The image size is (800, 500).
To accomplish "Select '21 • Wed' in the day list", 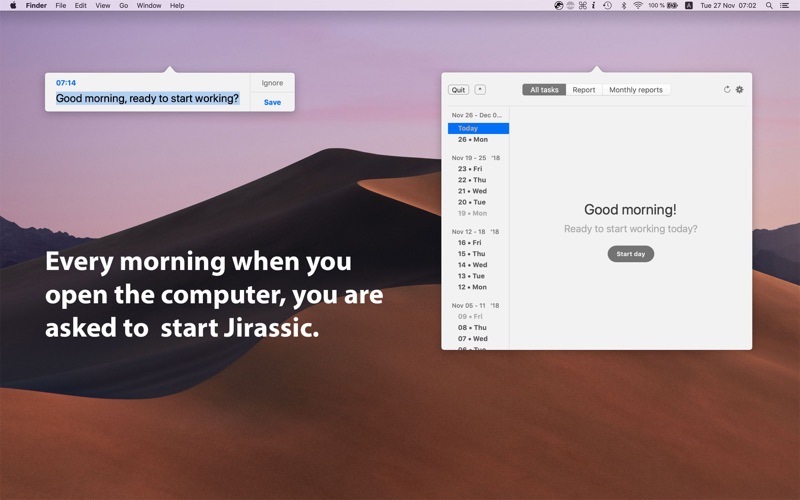I will [x=472, y=191].
